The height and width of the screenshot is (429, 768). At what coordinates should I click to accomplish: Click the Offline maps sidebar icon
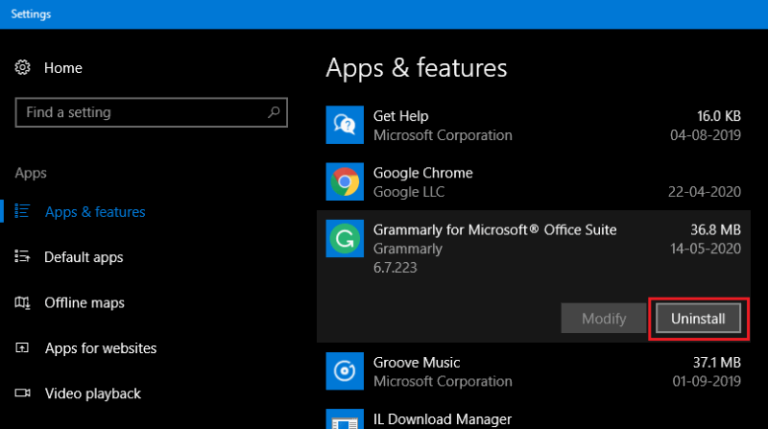pyautogui.click(x=23, y=303)
